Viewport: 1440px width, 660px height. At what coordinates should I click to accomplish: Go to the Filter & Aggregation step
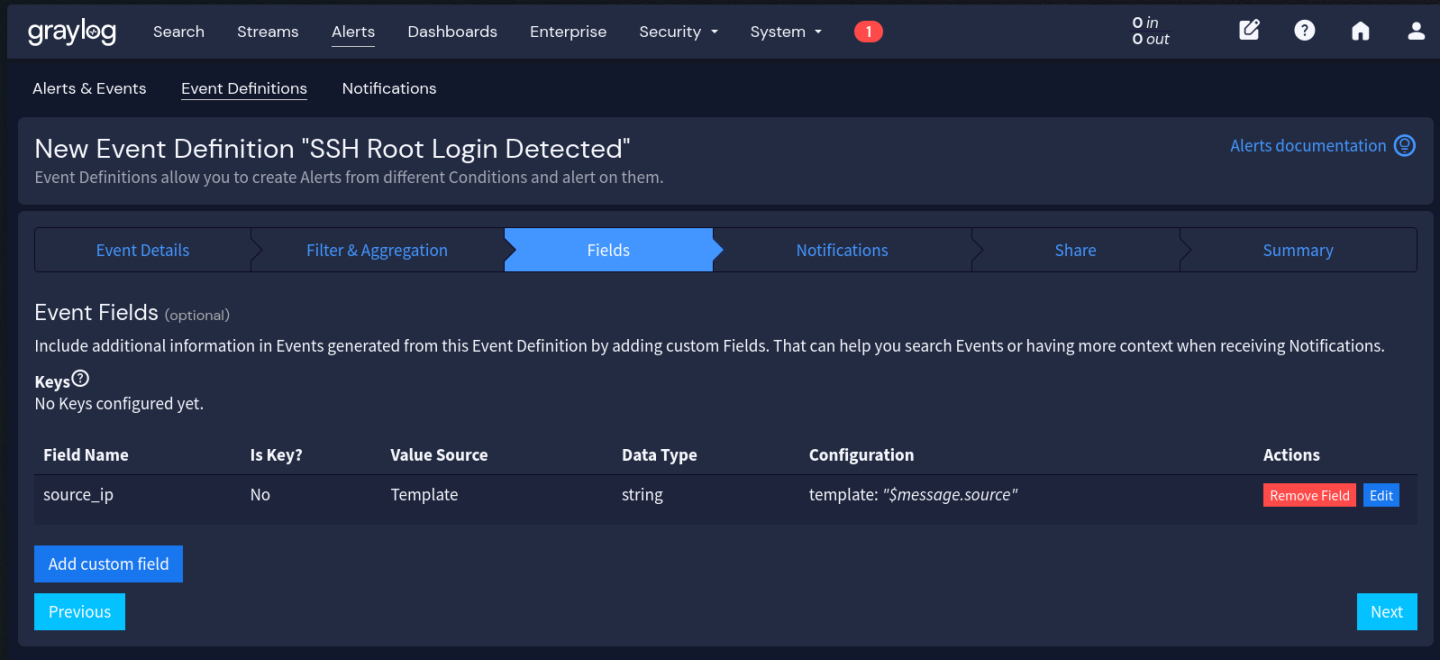click(x=376, y=250)
